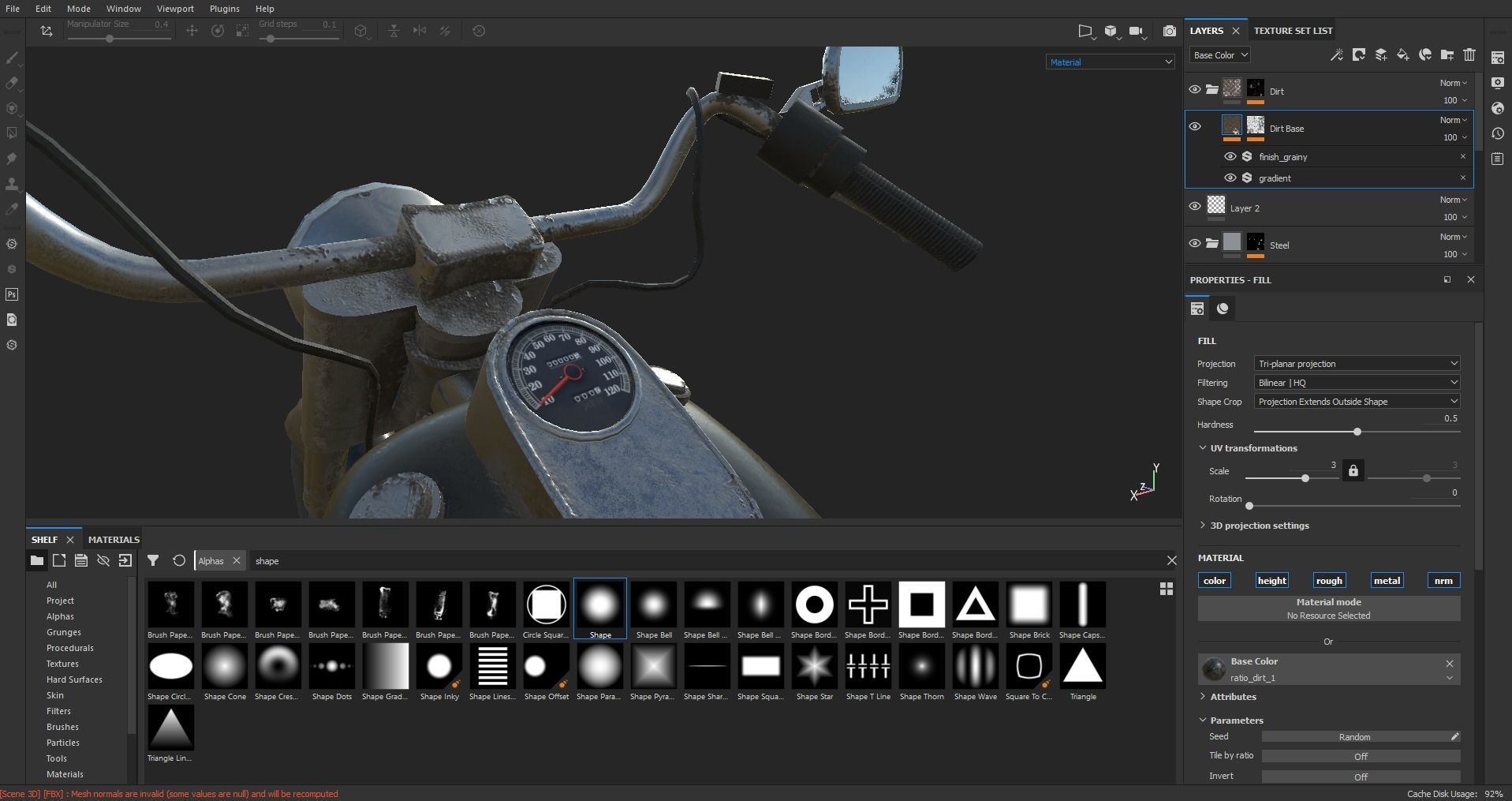The image size is (1512, 801).
Task: Toggle the Invert Off button
Action: 1361,777
